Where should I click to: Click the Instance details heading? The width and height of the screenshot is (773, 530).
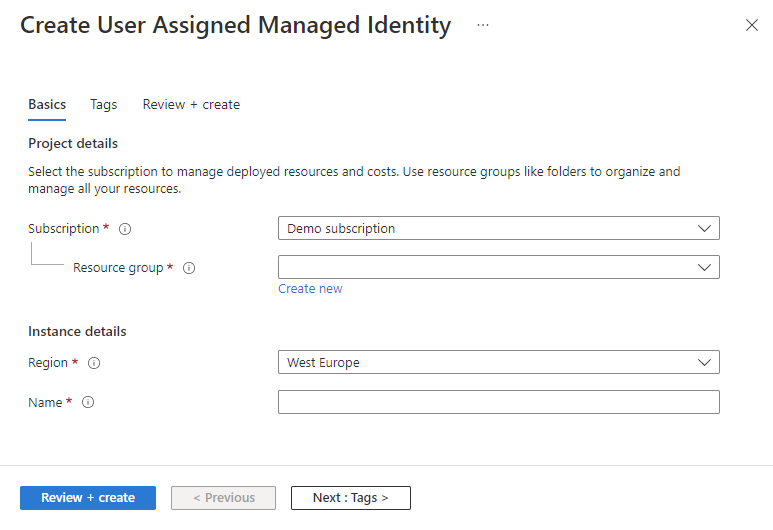[x=77, y=331]
